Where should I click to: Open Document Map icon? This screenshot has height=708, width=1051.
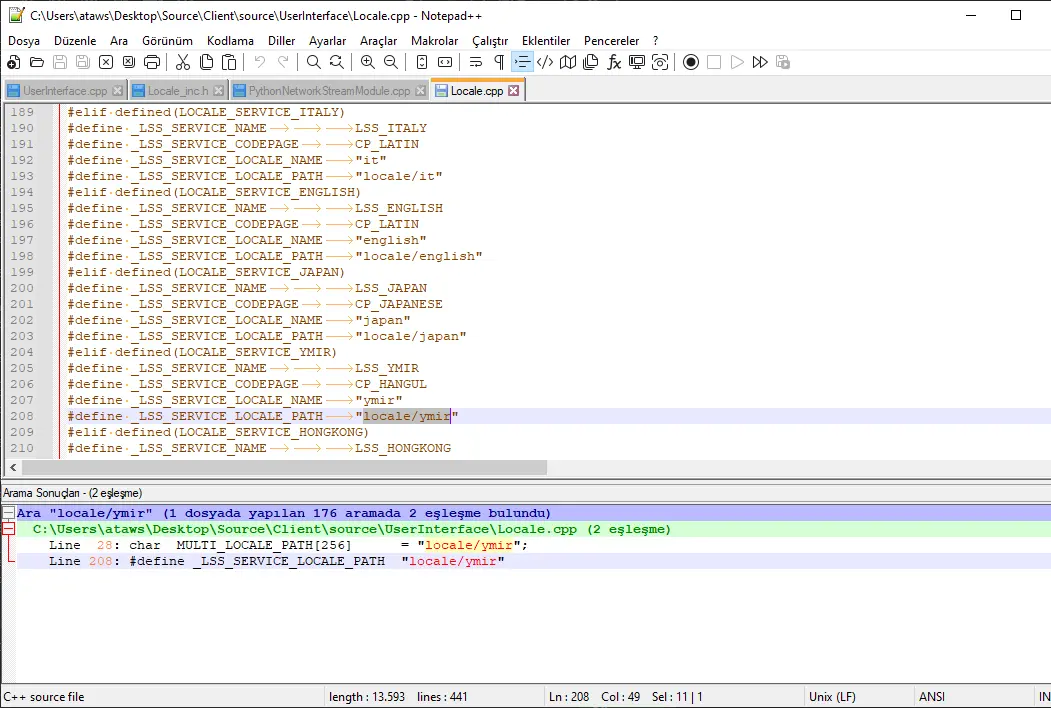568,62
